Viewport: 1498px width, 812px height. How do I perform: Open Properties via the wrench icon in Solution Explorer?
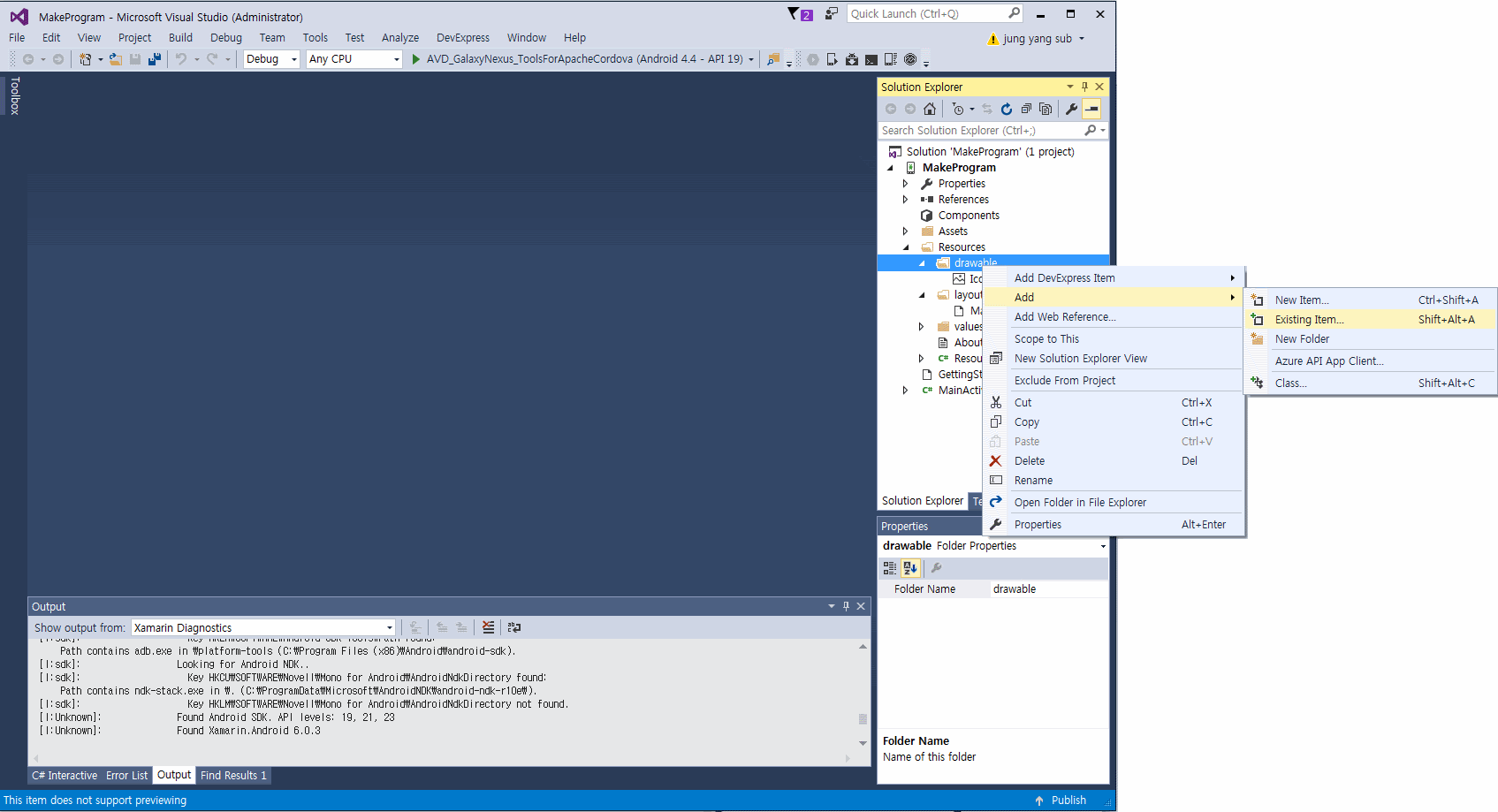point(1071,110)
